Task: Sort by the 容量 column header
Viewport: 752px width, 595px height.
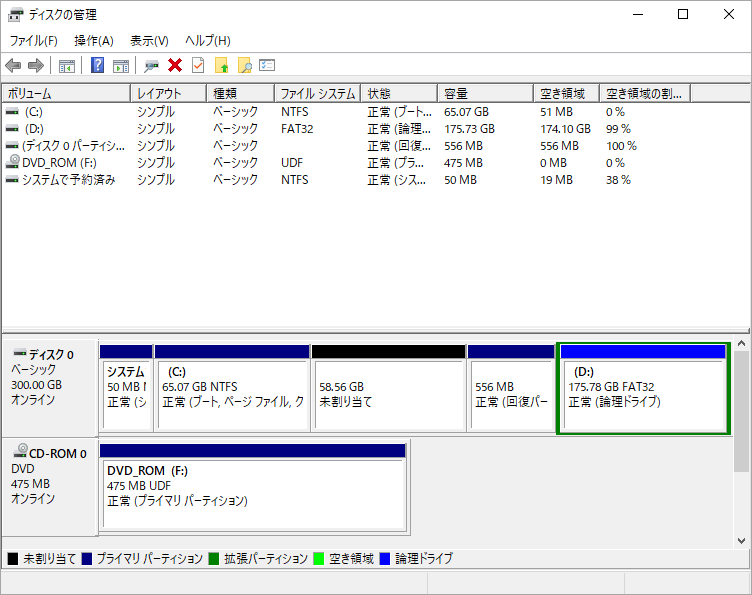Action: point(486,93)
